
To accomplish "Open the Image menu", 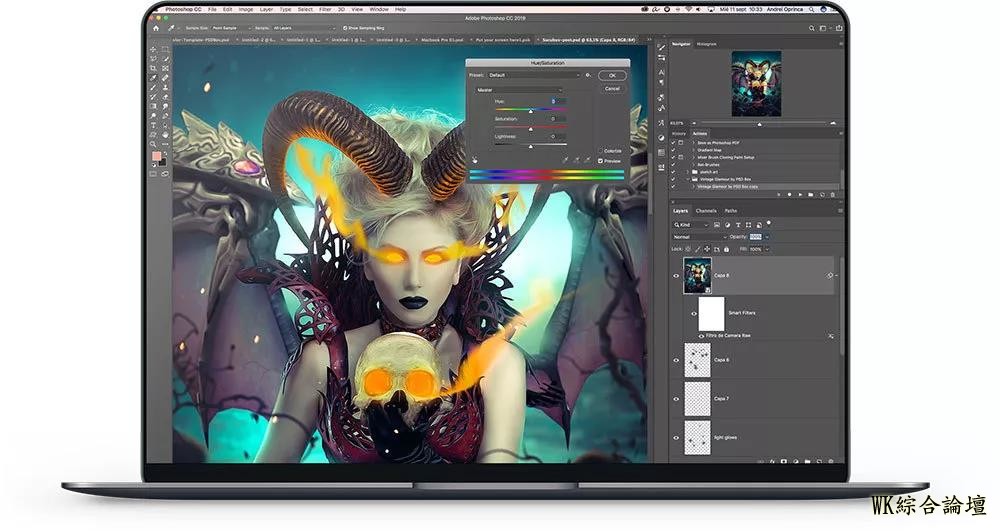I will 246,10.
